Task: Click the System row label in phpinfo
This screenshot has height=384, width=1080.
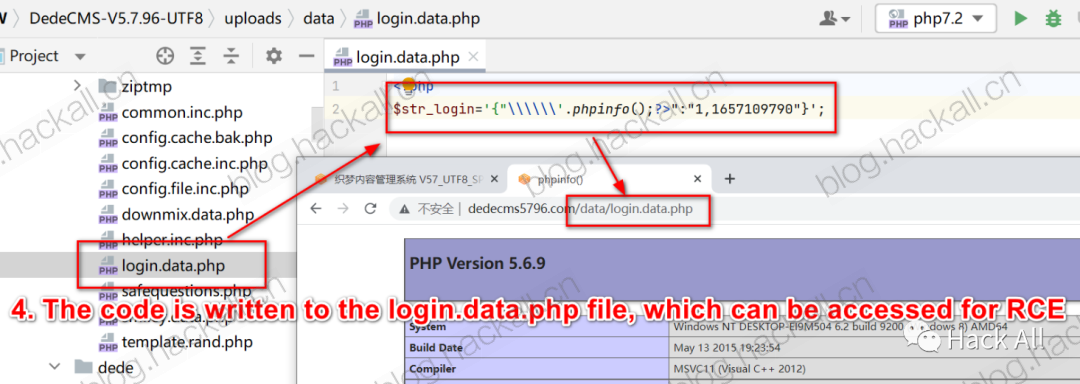Action: pyautogui.click(x=427, y=327)
